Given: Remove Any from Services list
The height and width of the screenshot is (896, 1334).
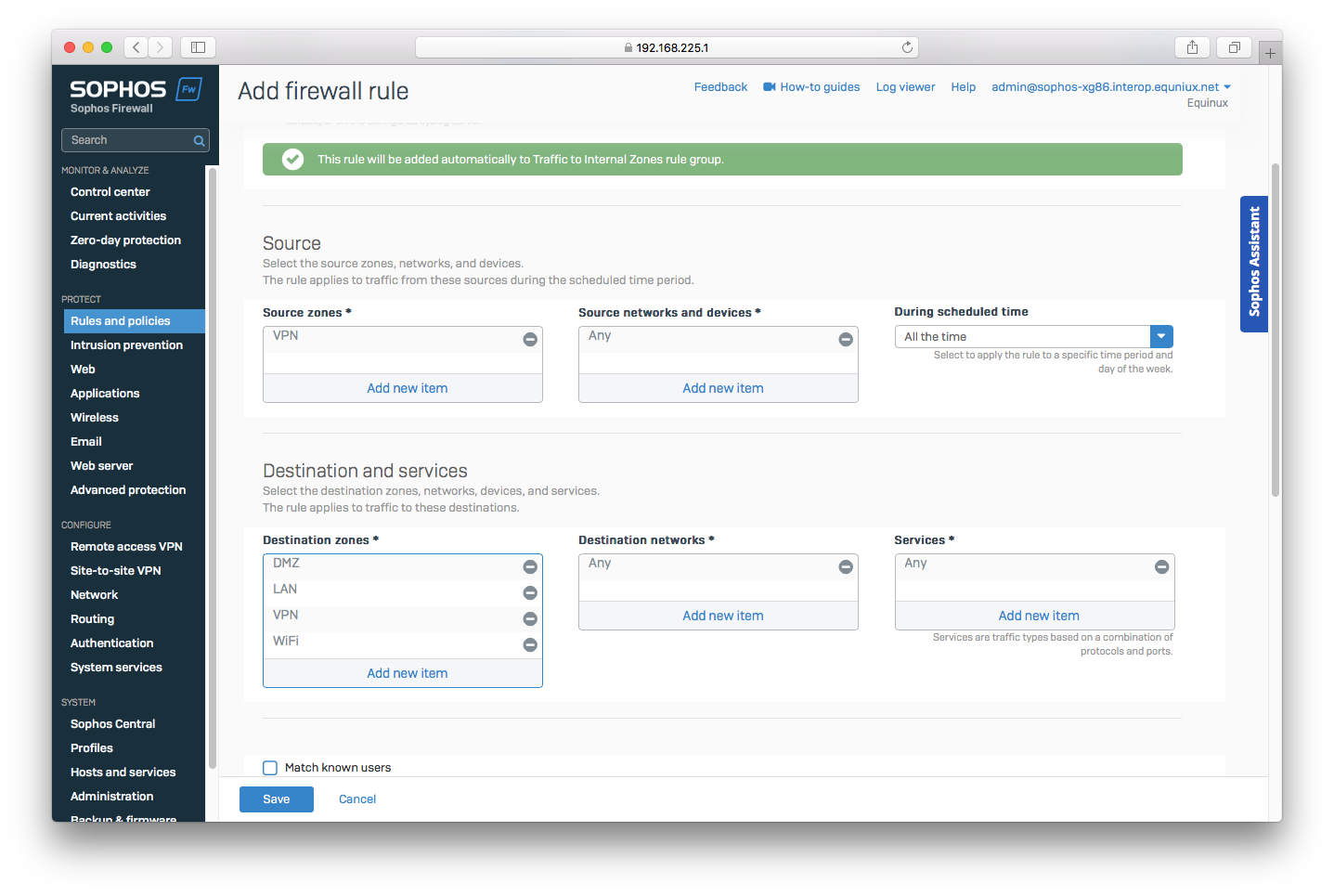Looking at the screenshot, I should tap(1161, 566).
